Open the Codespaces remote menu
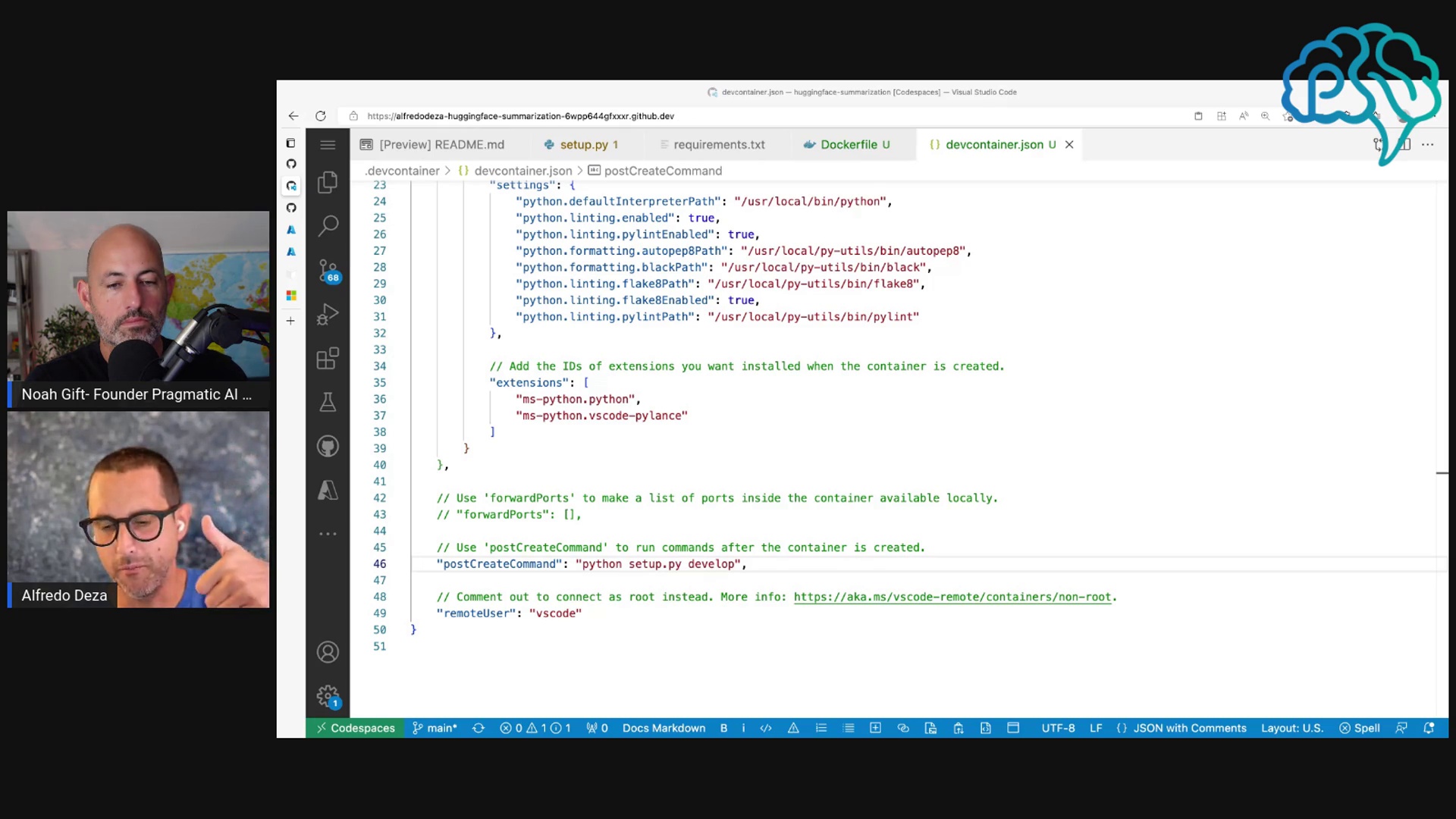 tap(355, 728)
